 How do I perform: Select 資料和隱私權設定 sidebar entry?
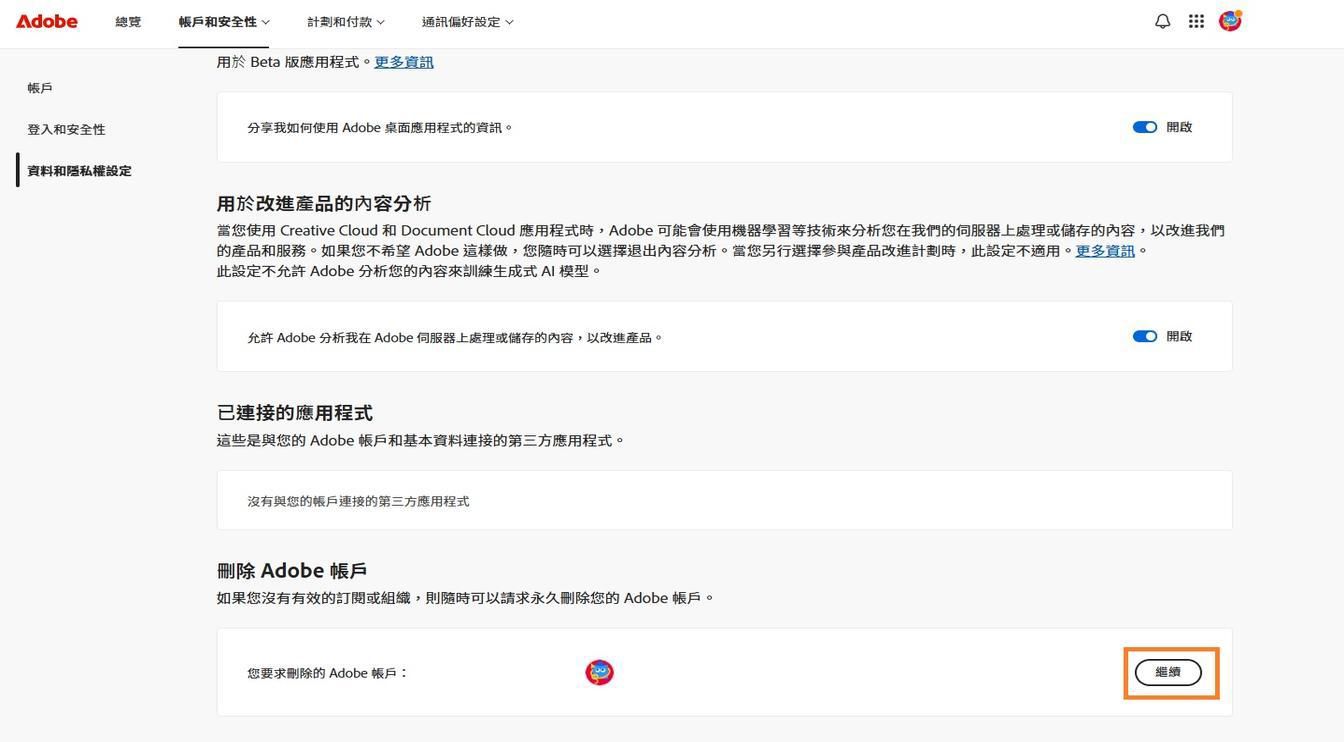click(78, 170)
